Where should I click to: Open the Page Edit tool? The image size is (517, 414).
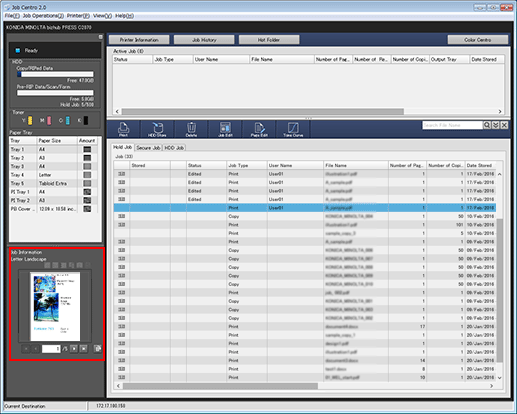tap(259, 129)
